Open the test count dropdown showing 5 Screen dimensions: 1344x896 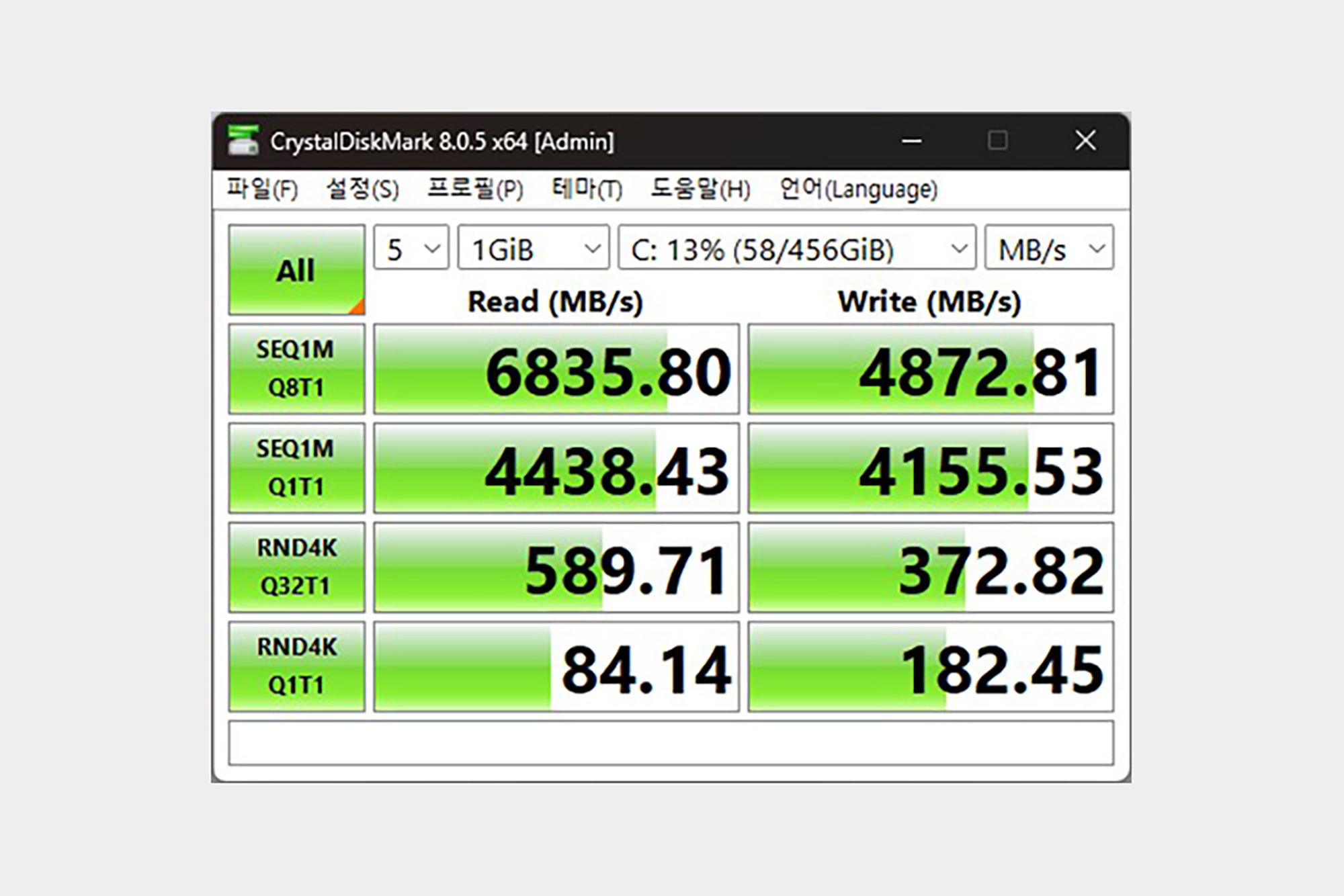pos(411,249)
